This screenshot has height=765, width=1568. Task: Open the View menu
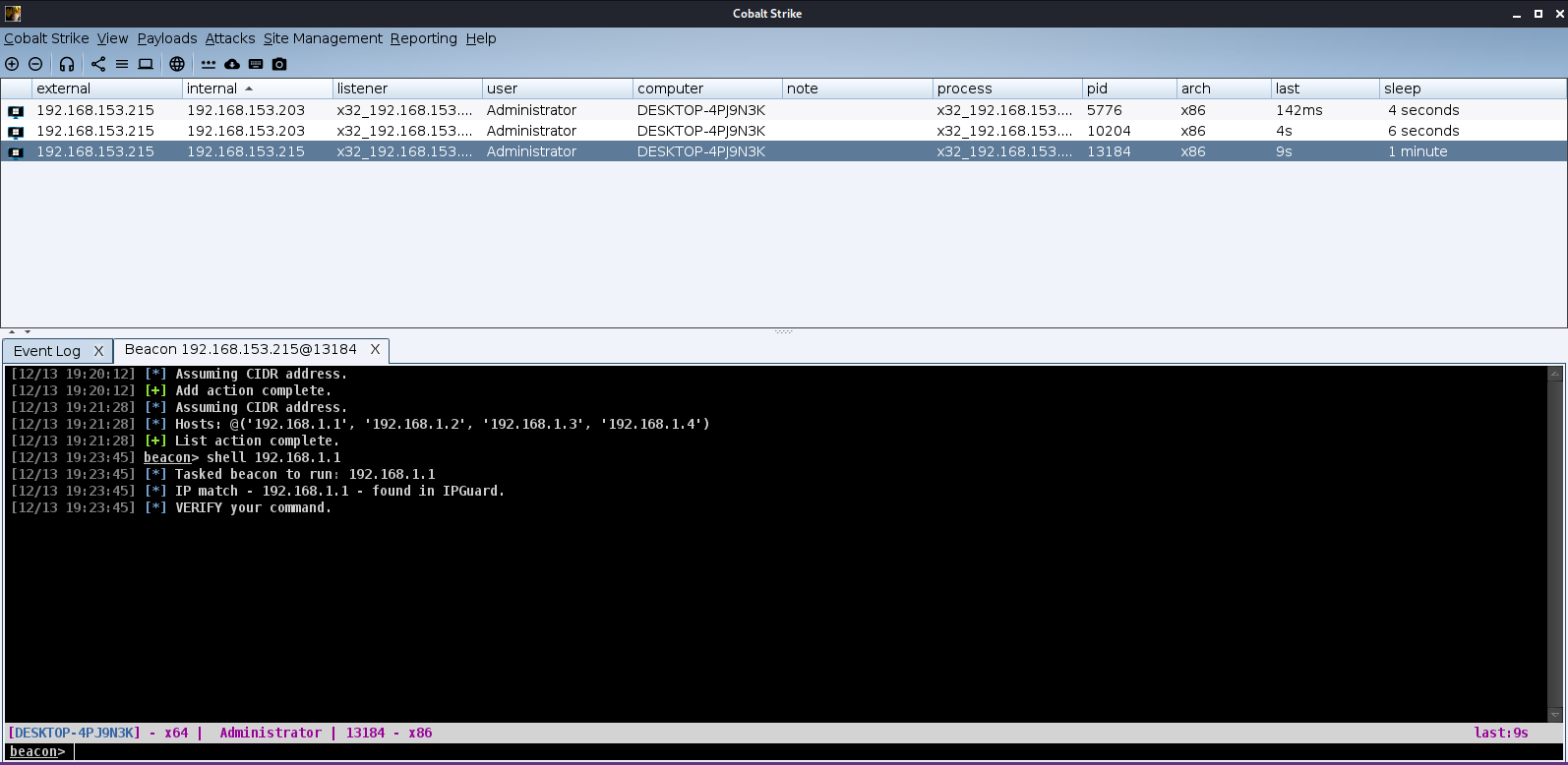click(112, 38)
